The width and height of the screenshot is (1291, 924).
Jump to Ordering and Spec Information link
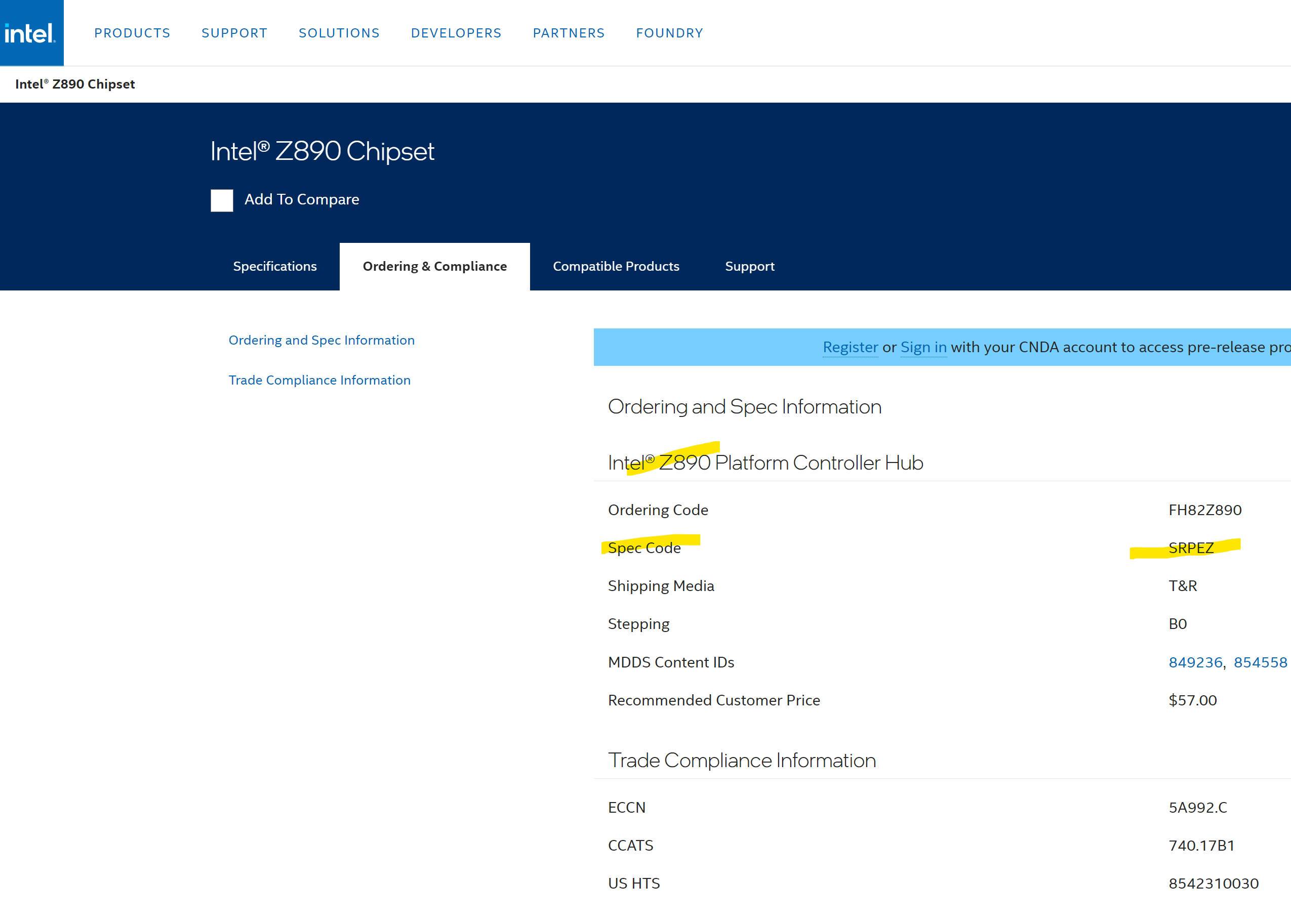(x=321, y=340)
